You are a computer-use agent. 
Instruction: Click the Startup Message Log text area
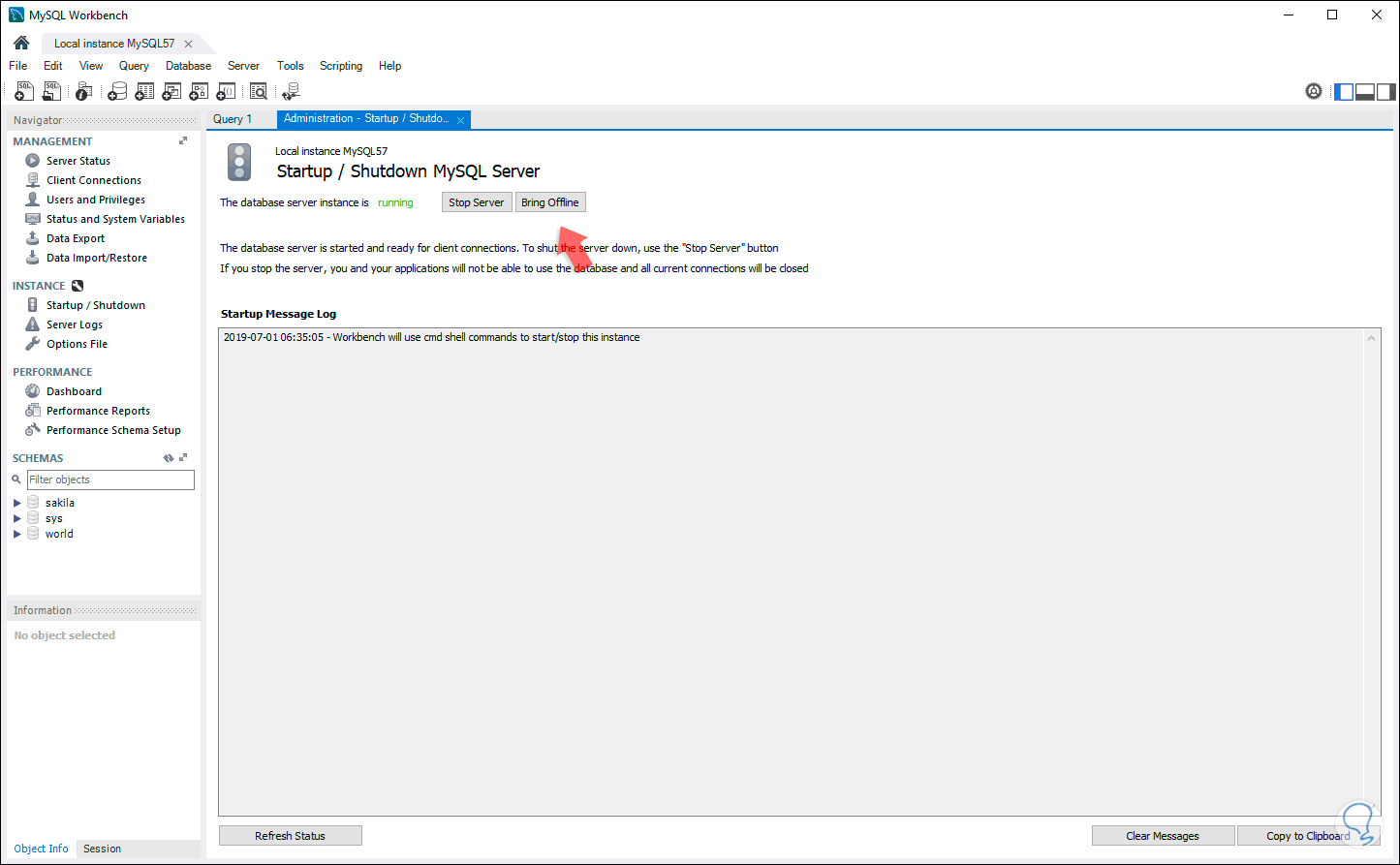click(x=799, y=572)
